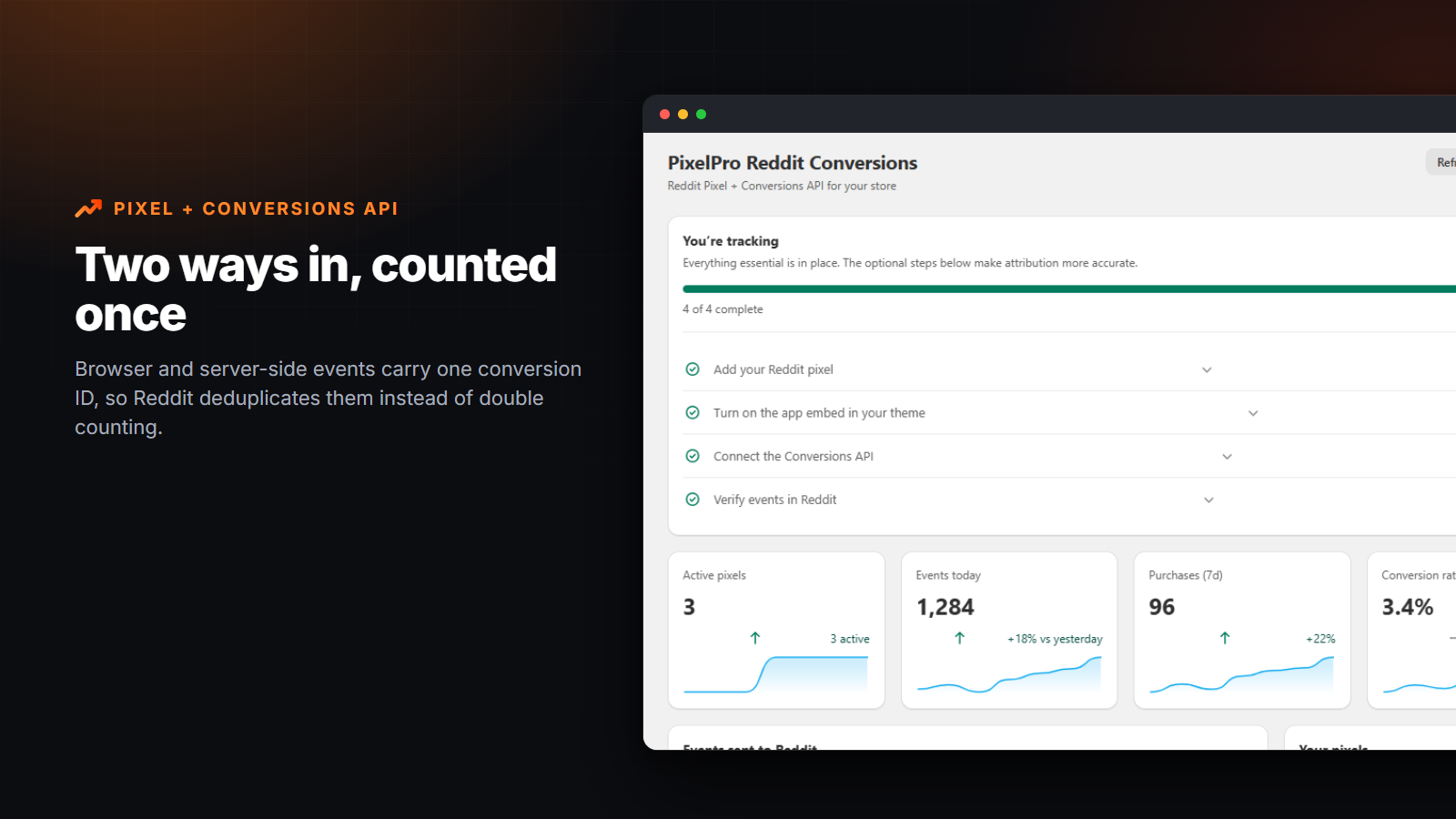This screenshot has width=1456, height=819.
Task: Click the Active pixels card label
Action: (714, 575)
